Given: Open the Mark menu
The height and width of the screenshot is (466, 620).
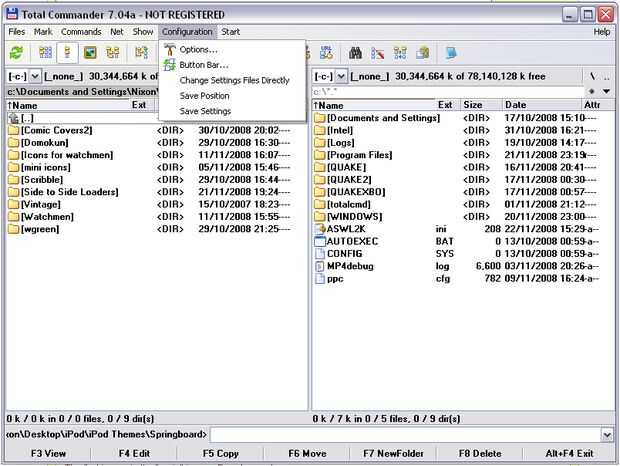Looking at the screenshot, I should [43, 32].
